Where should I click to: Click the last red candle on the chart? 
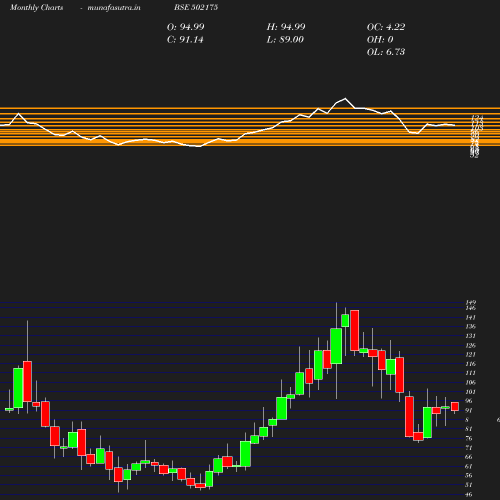(x=455, y=406)
